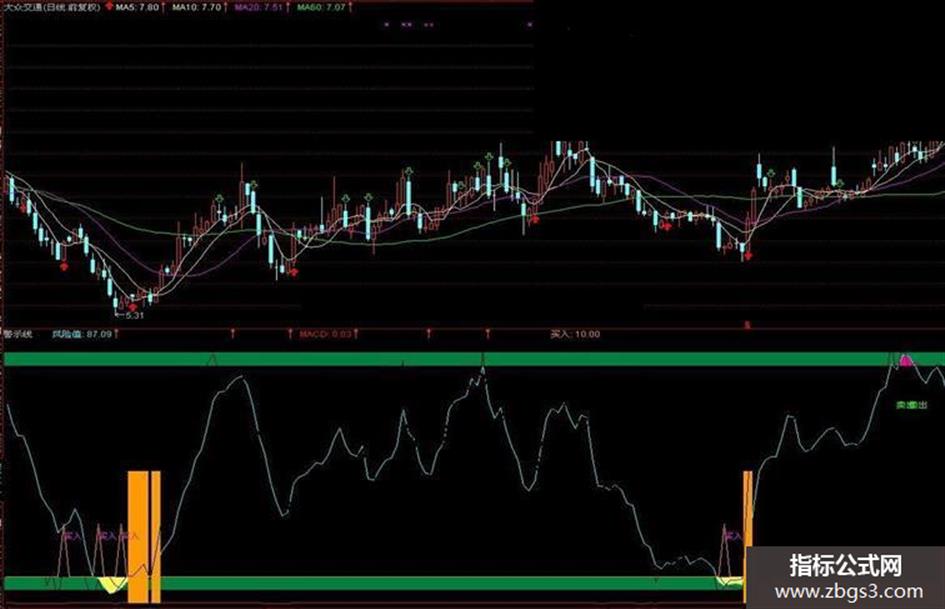Click the green 卖出 sell signal label
Image resolution: width=945 pixels, height=609 pixels.
[911, 405]
